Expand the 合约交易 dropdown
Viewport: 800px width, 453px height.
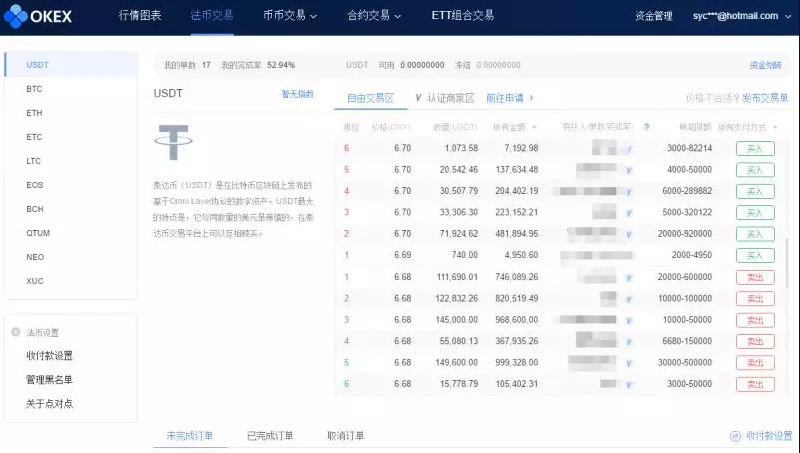click(373, 15)
